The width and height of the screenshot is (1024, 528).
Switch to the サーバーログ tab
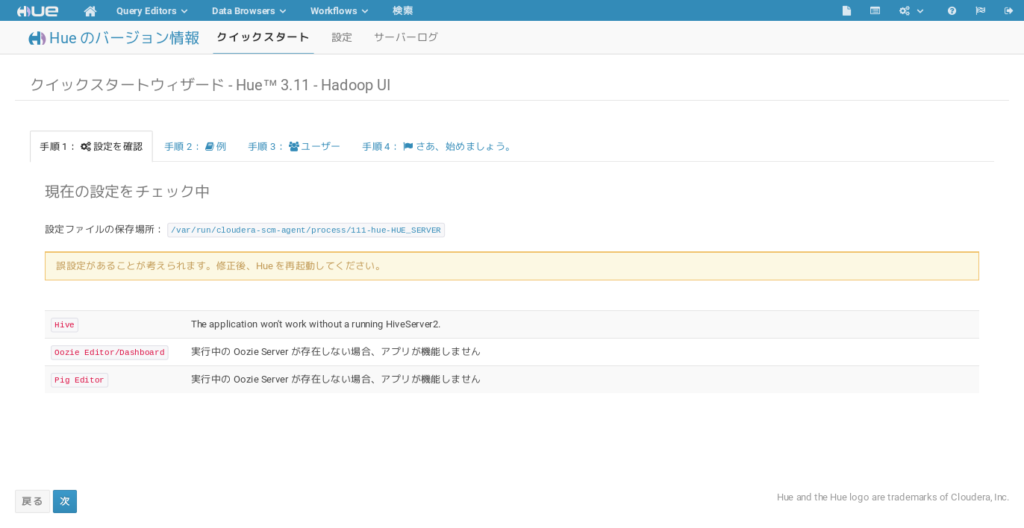[406, 37]
